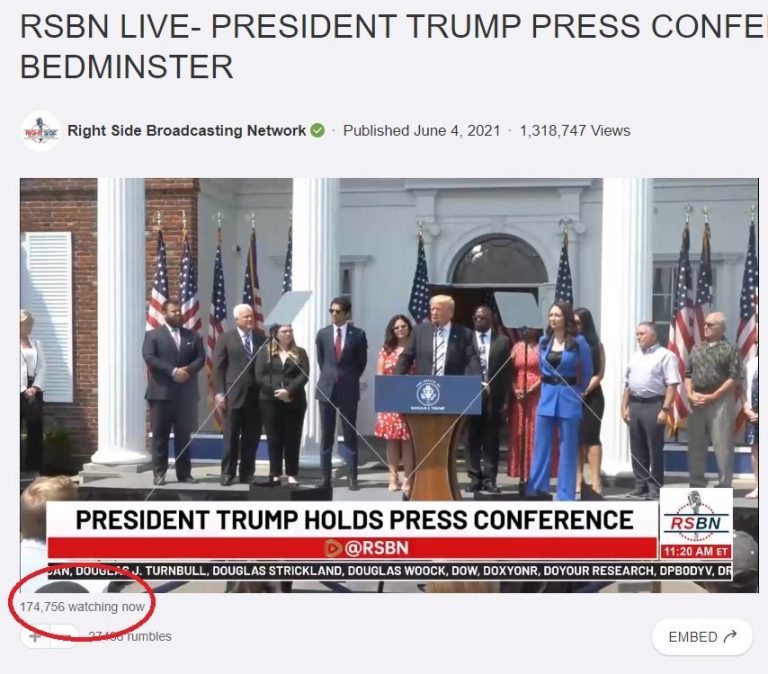This screenshot has height=674, width=768.
Task: Click the scrolling donor names ticker
Action: click(x=390, y=571)
